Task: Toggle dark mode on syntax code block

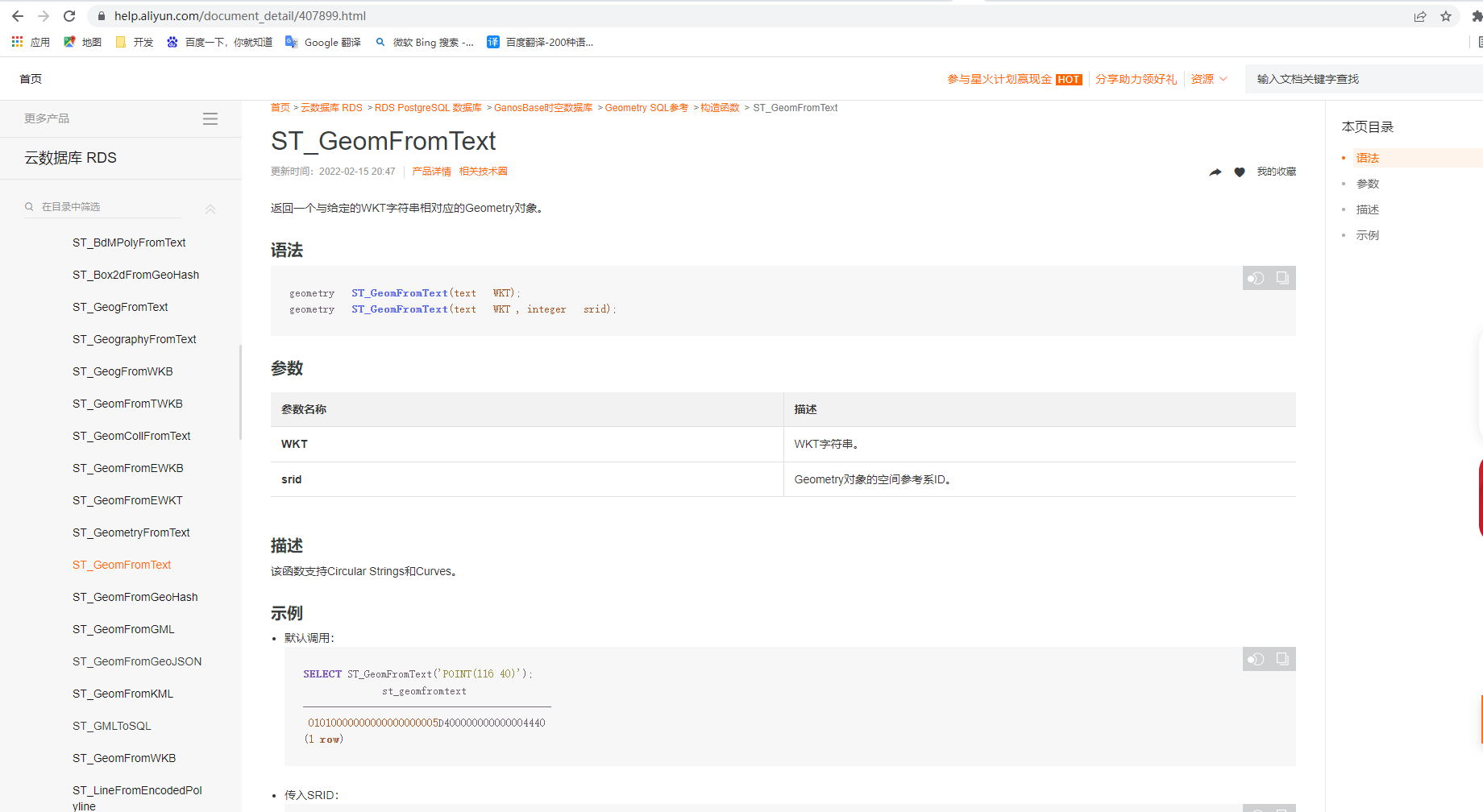Action: (x=1256, y=278)
